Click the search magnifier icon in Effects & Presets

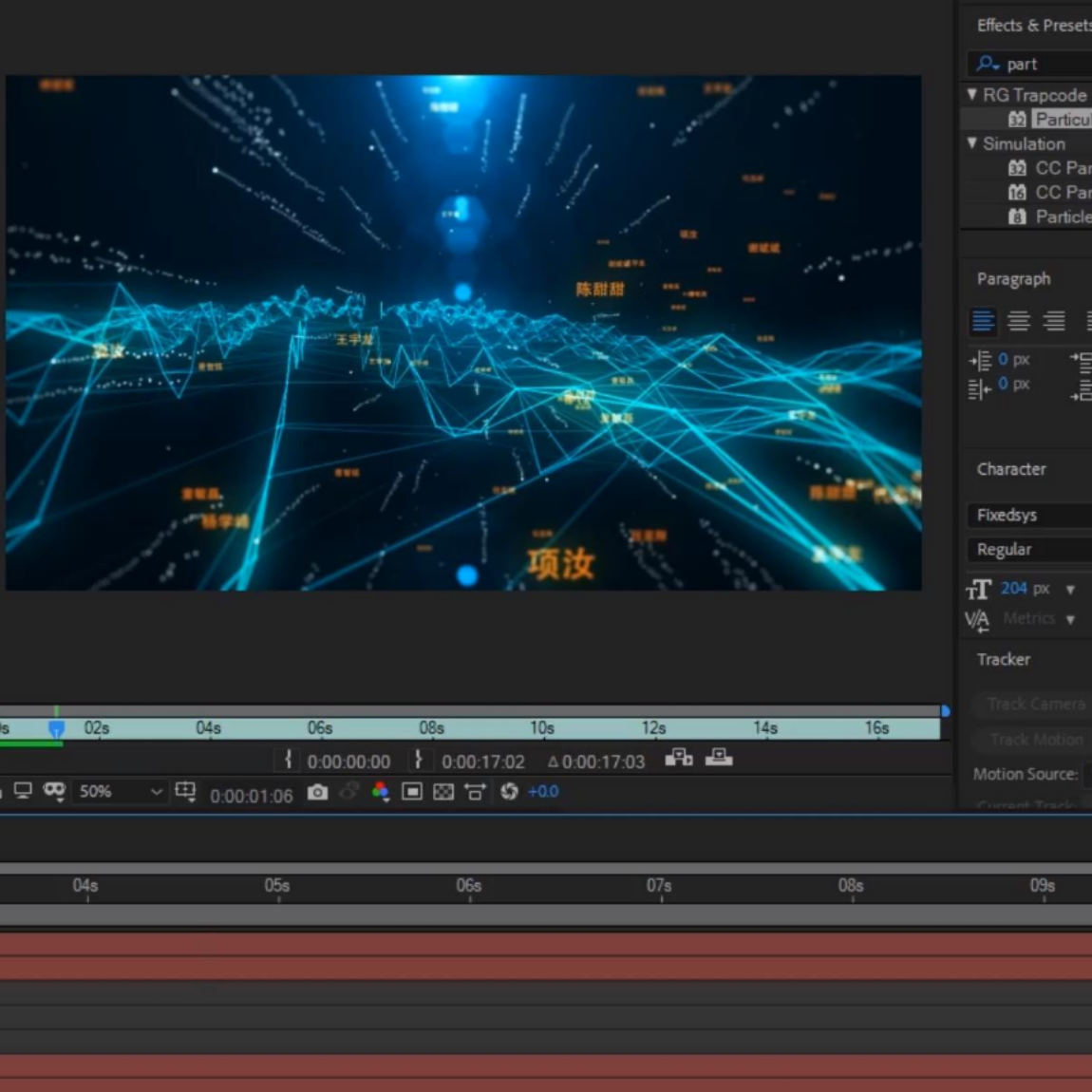988,64
